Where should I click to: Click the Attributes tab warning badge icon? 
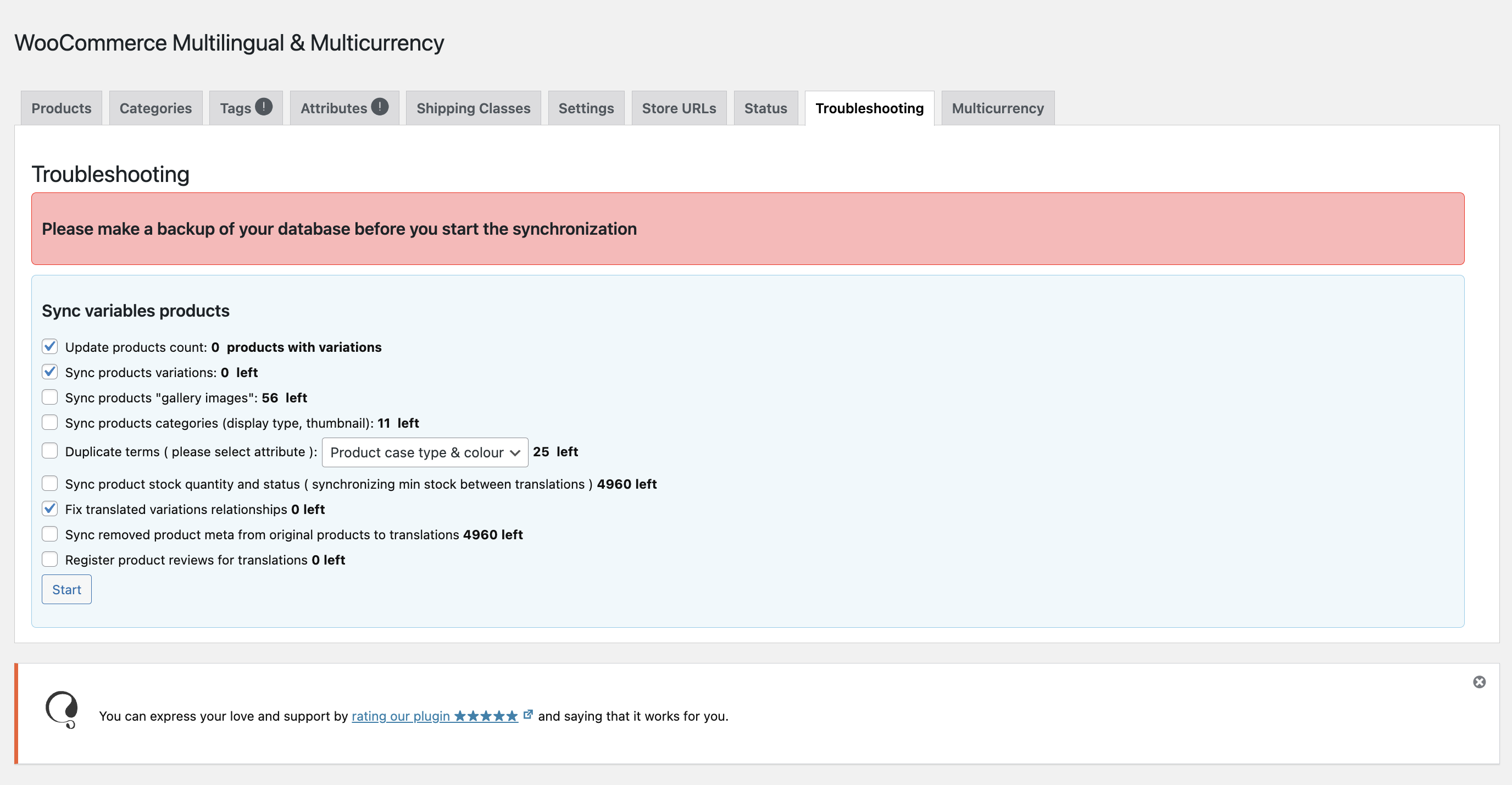tap(380, 107)
